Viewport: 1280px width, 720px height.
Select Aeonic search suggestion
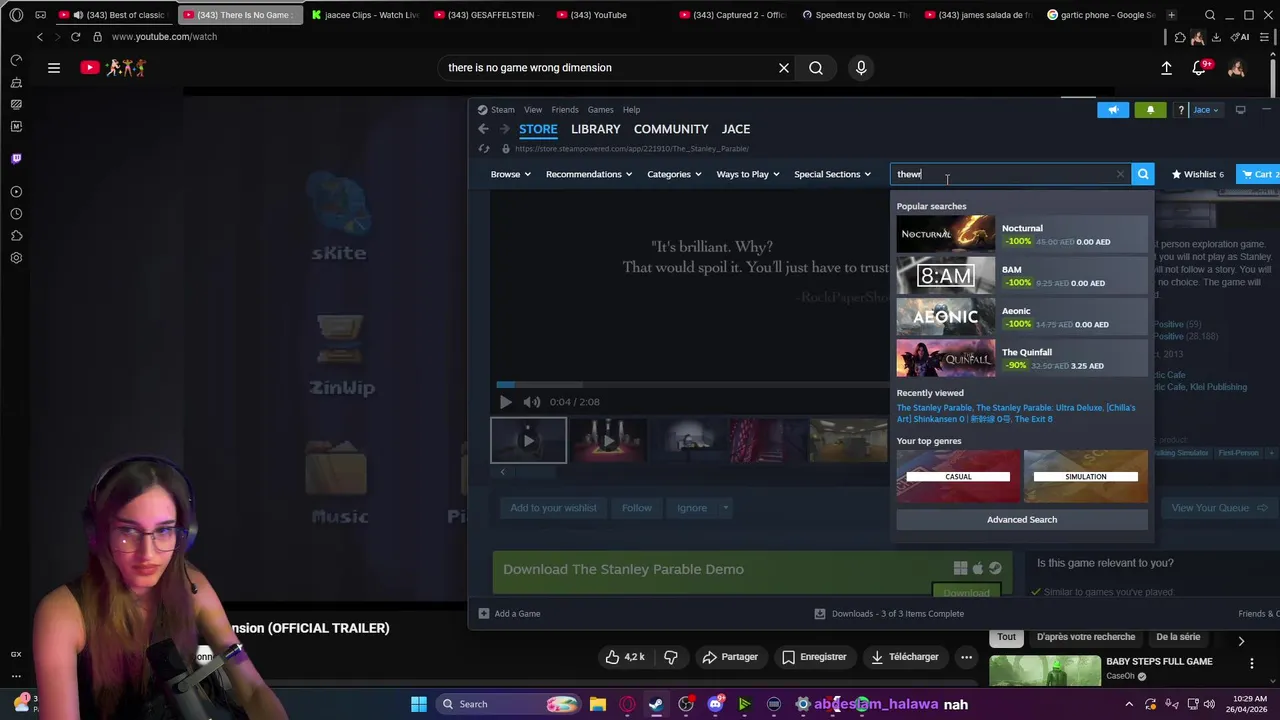click(x=1022, y=317)
